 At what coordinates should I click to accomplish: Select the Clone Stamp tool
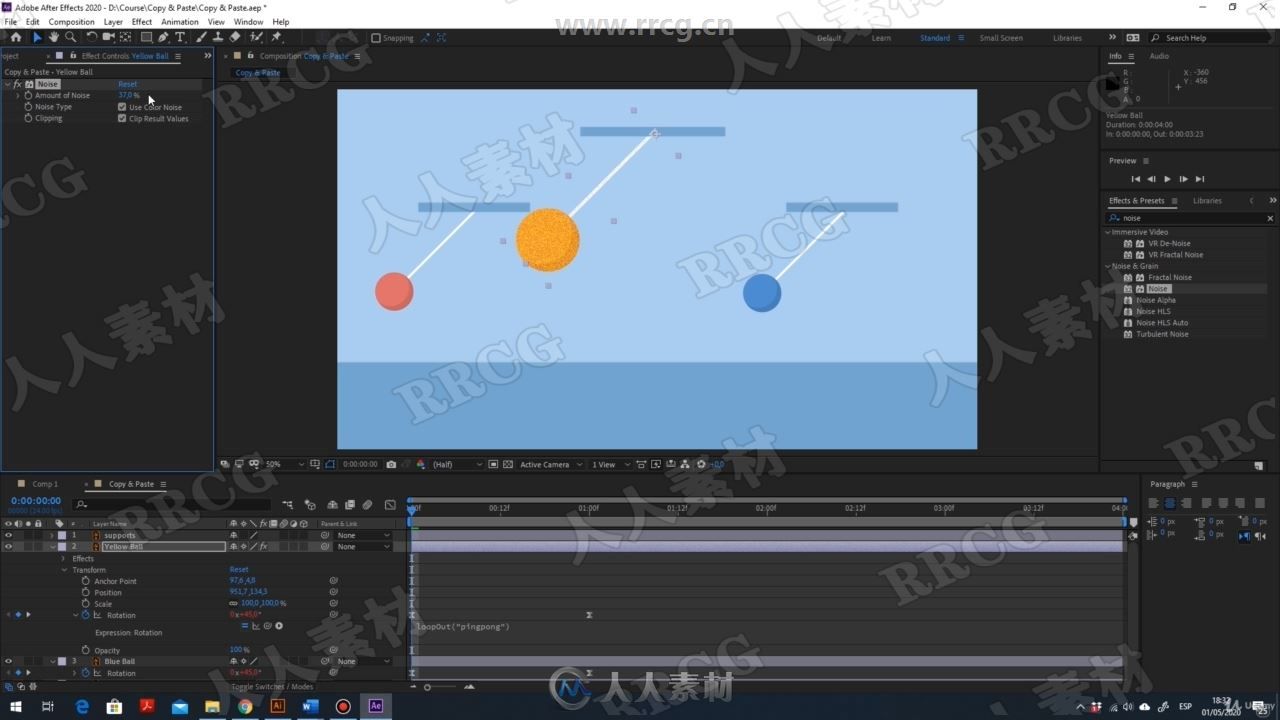point(217,37)
